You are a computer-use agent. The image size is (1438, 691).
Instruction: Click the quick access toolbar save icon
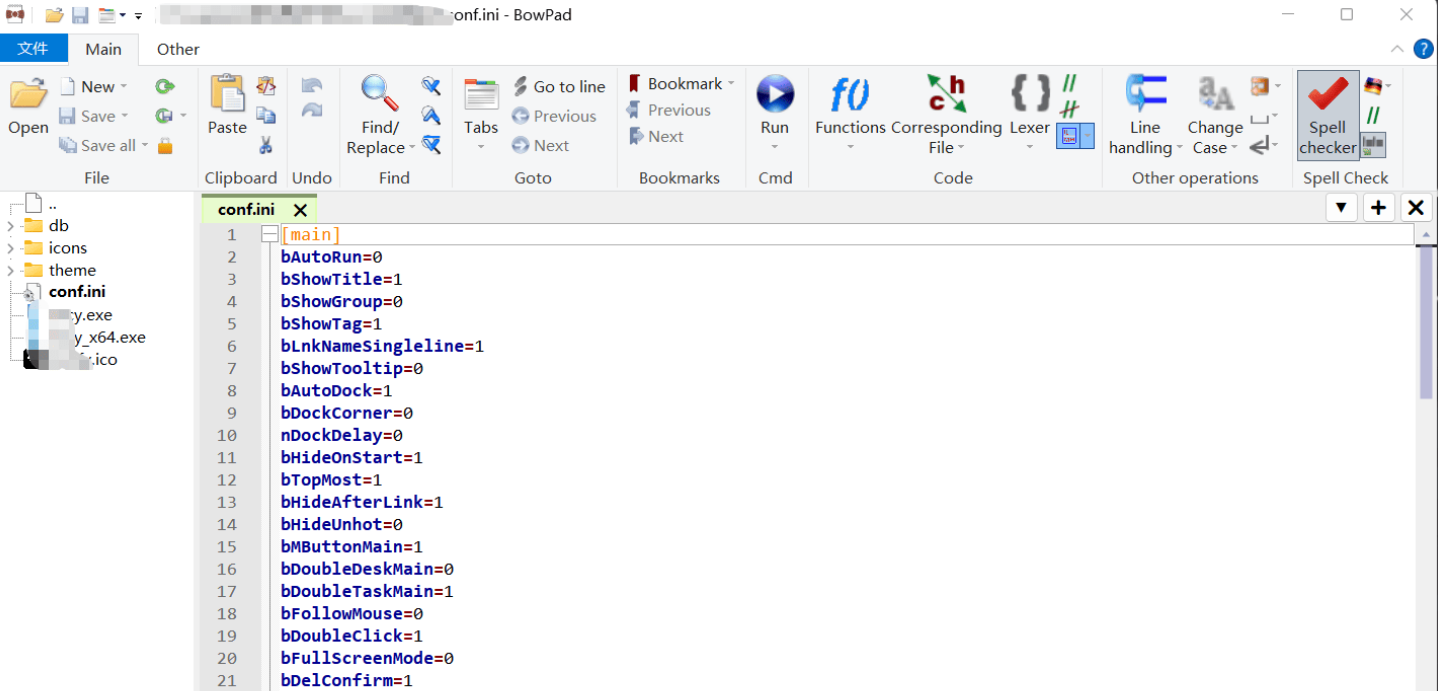[x=80, y=15]
